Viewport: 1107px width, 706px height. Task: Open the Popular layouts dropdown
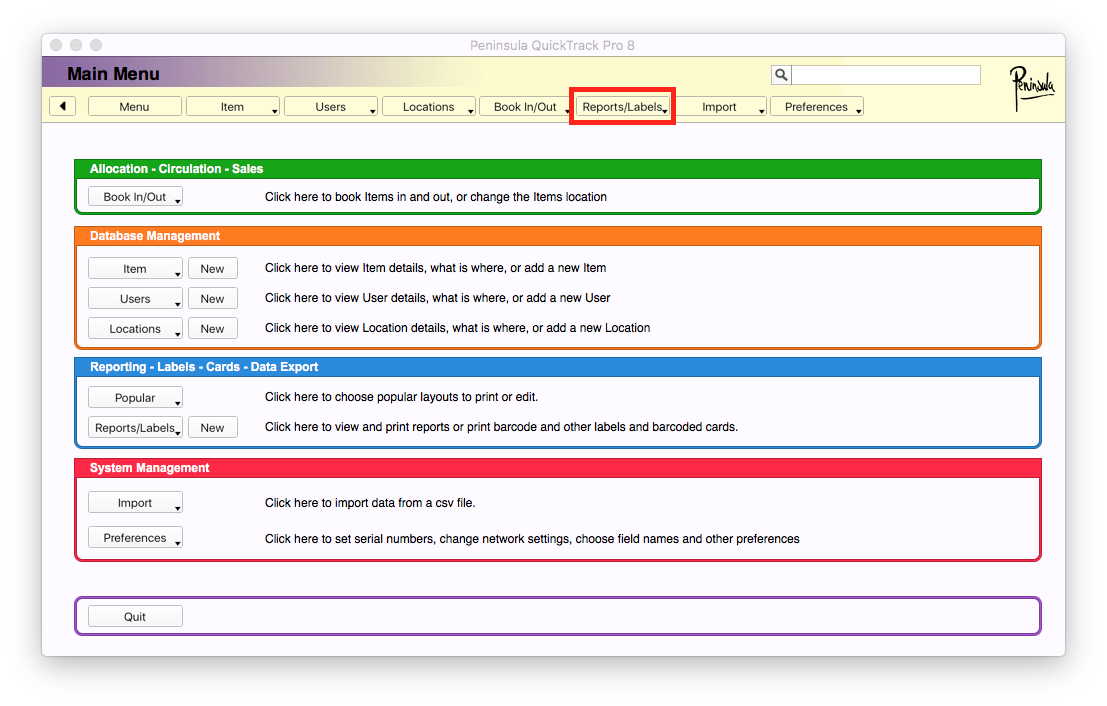point(135,397)
